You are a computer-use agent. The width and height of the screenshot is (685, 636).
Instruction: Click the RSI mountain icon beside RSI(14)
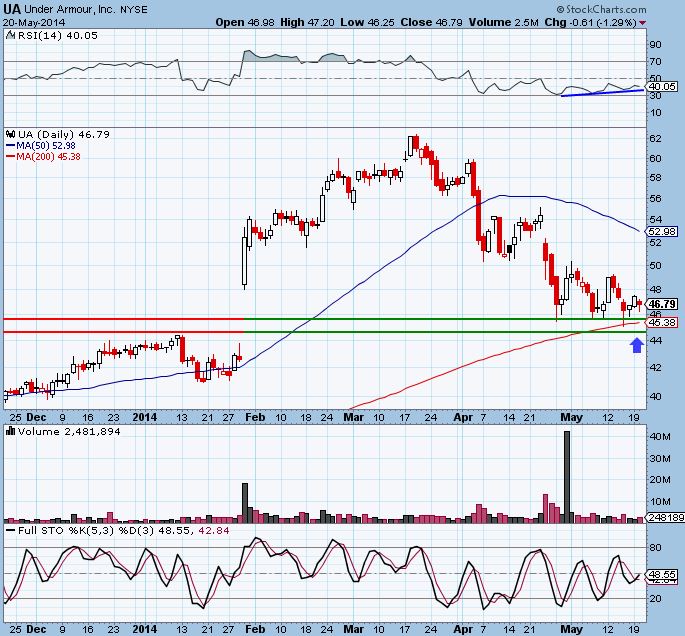click(10, 35)
